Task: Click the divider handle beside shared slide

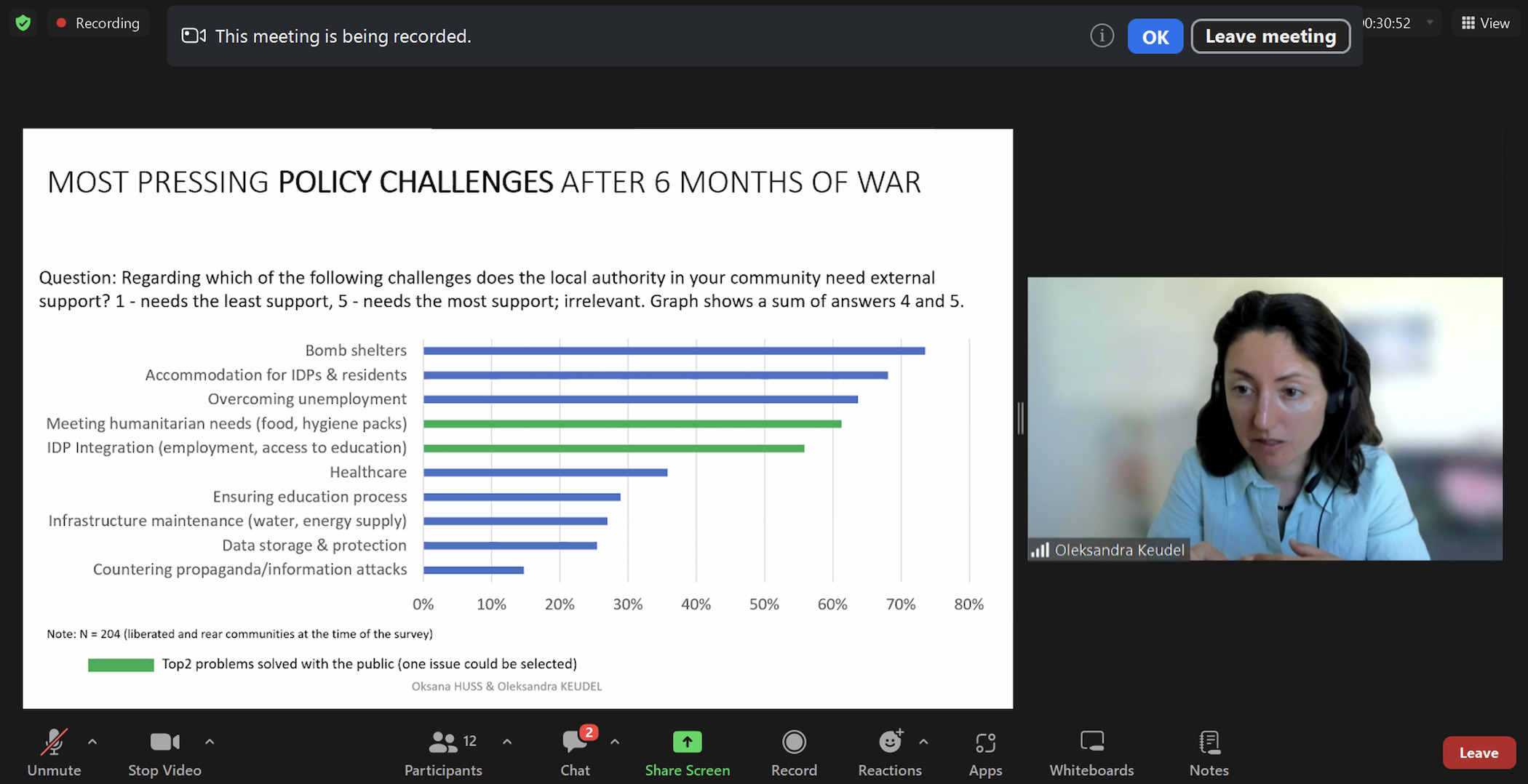Action: pyautogui.click(x=1020, y=418)
